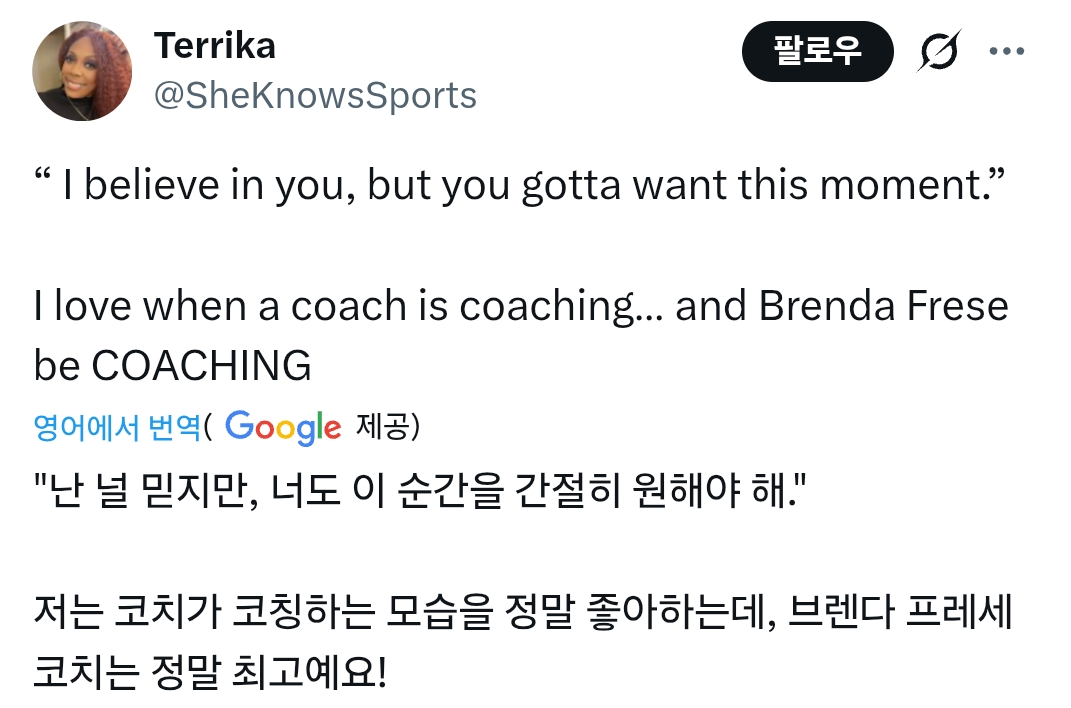The image size is (1071, 708).
Task: Click the 팔로우 follow button
Action: click(x=817, y=52)
